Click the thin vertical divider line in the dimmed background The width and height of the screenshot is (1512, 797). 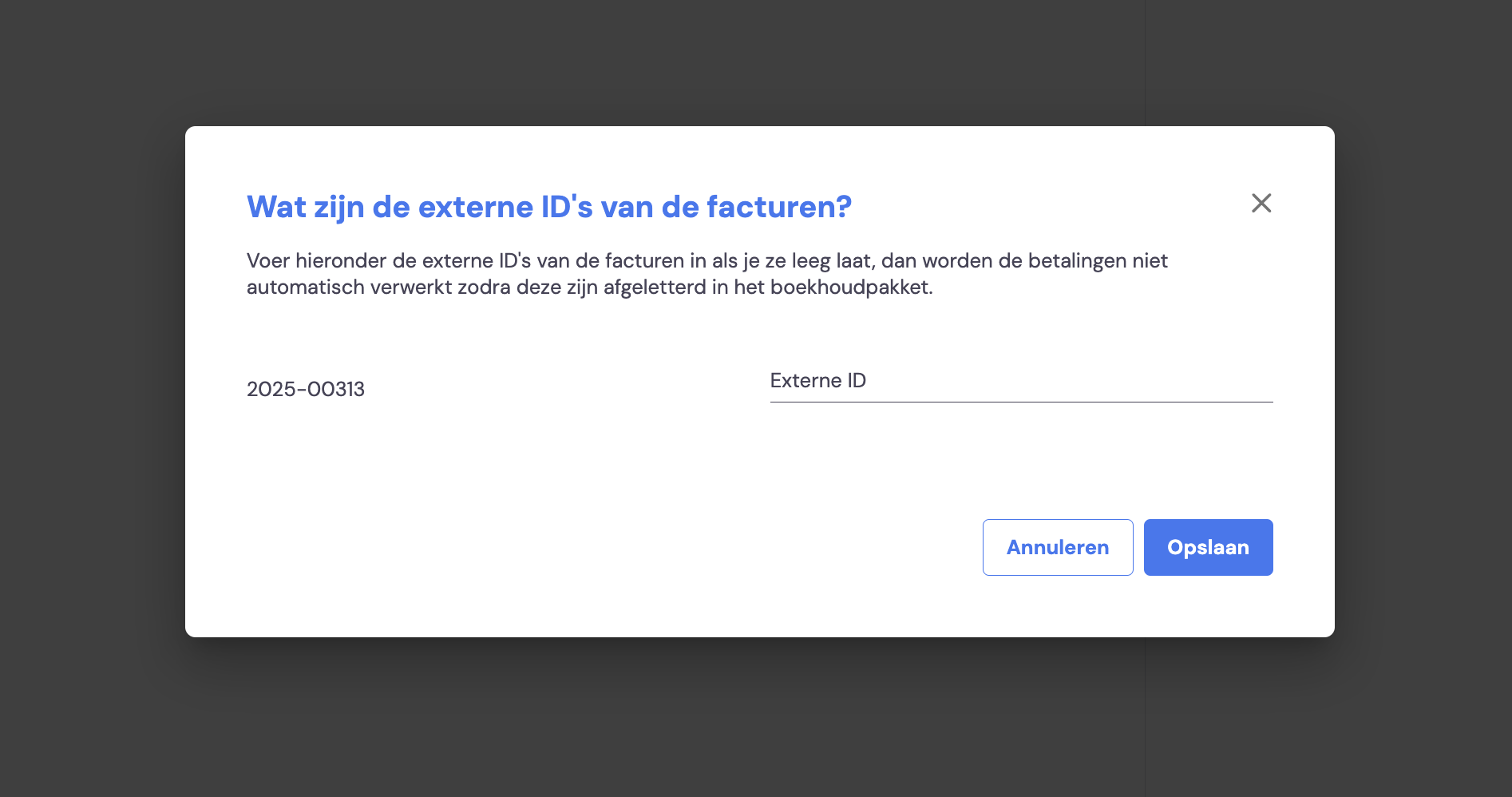(1145, 62)
